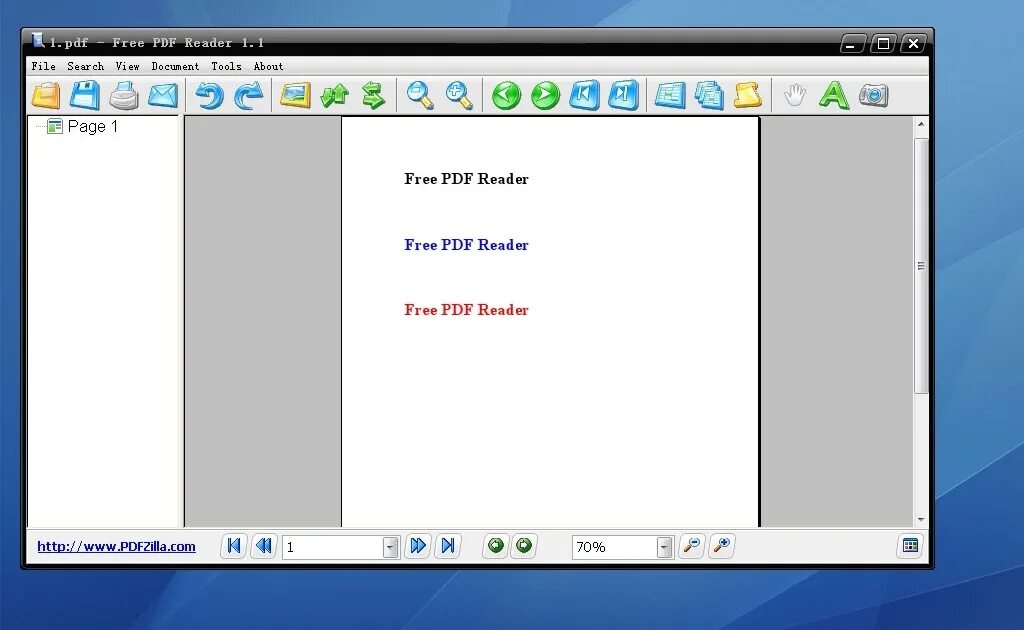1024x630 pixels.
Task: Click red 'Free PDF Reader' text in document
Action: point(466,310)
